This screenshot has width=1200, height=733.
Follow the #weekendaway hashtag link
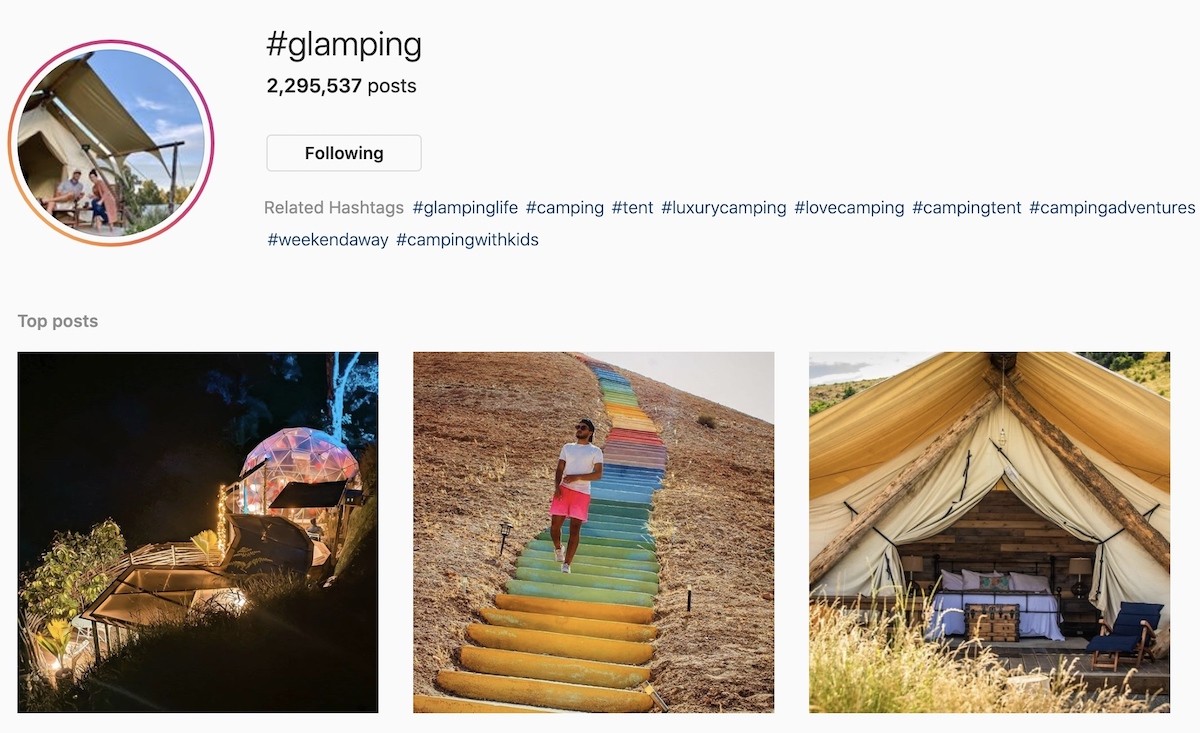328,240
